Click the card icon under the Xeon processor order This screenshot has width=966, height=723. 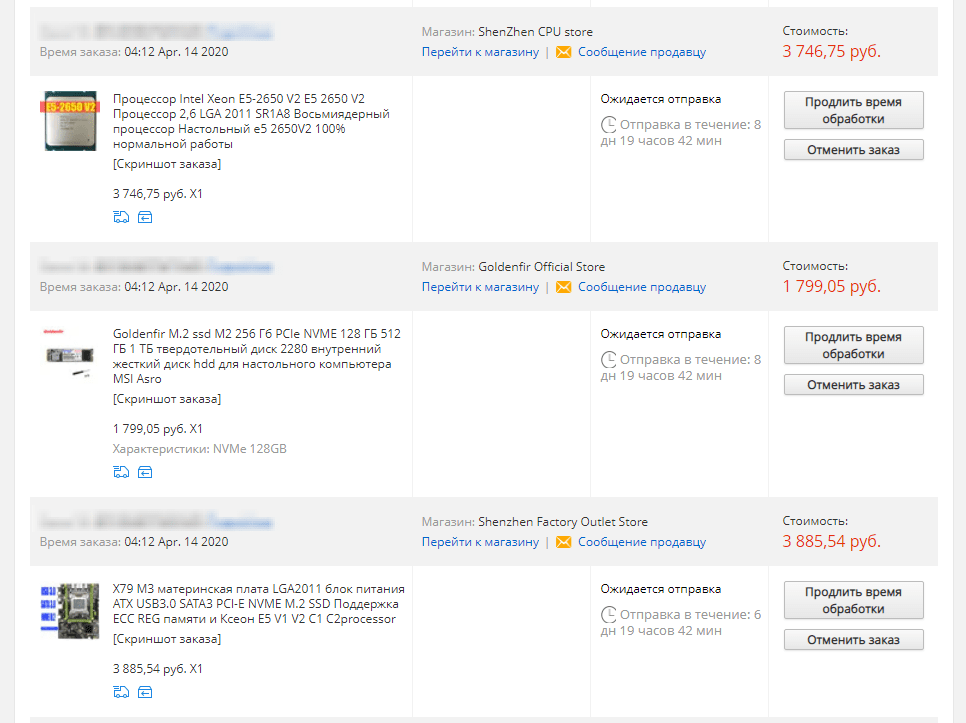[145, 216]
